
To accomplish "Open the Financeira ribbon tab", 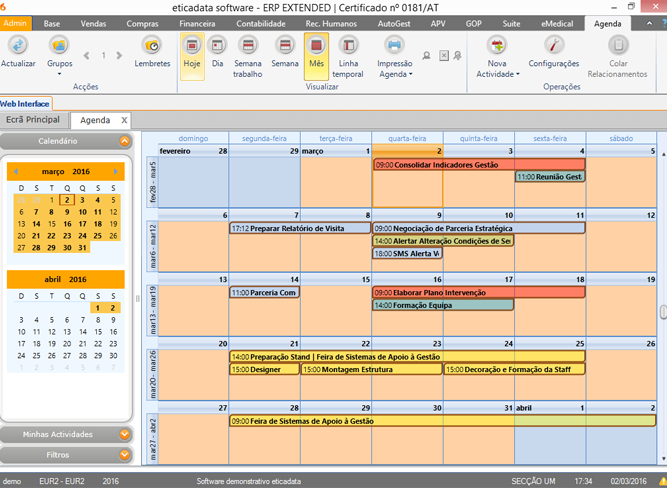I will [x=197, y=22].
